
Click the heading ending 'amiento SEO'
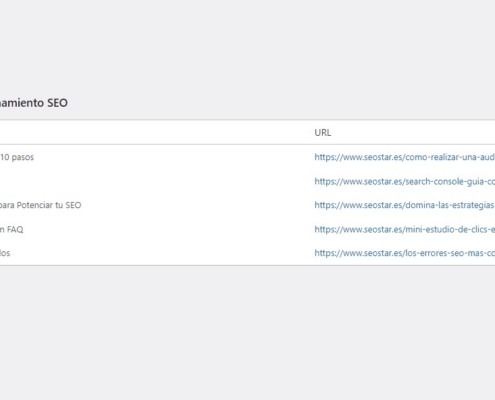pos(34,103)
